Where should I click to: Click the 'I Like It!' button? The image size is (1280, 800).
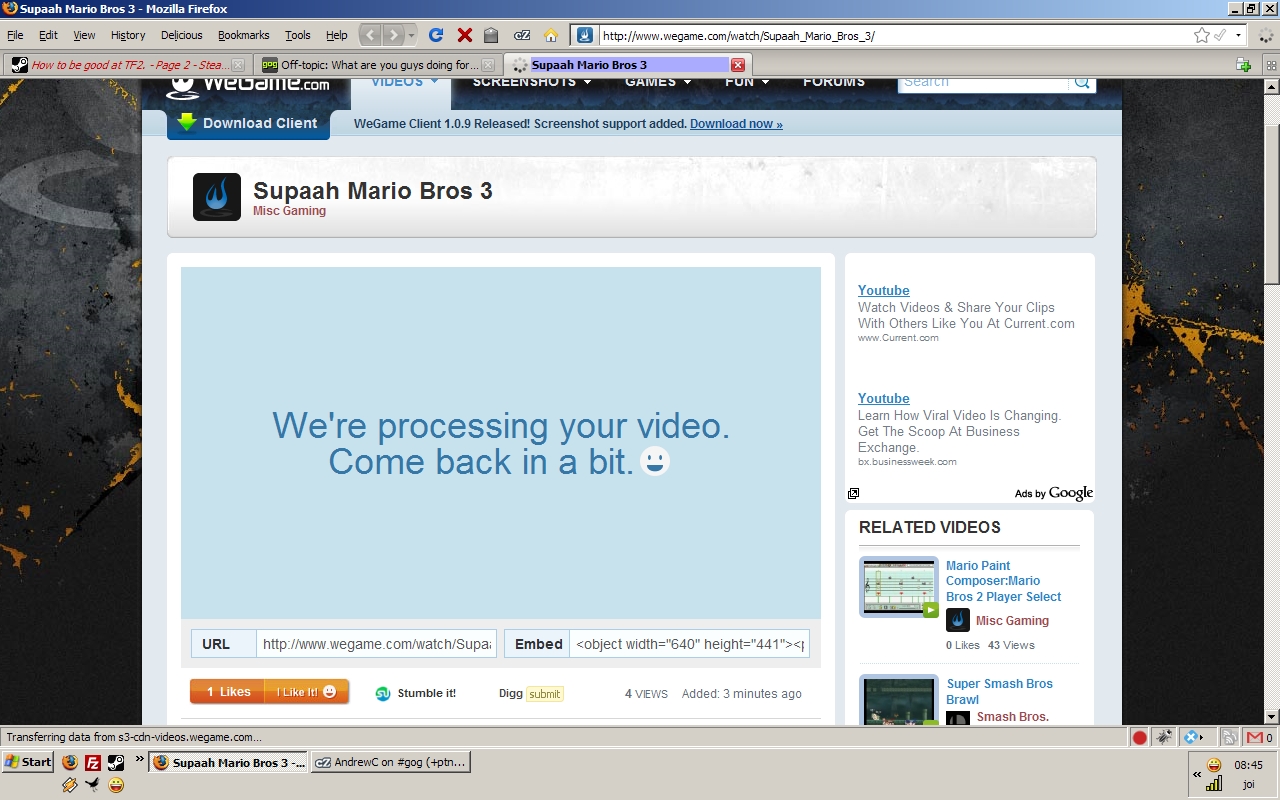307,692
